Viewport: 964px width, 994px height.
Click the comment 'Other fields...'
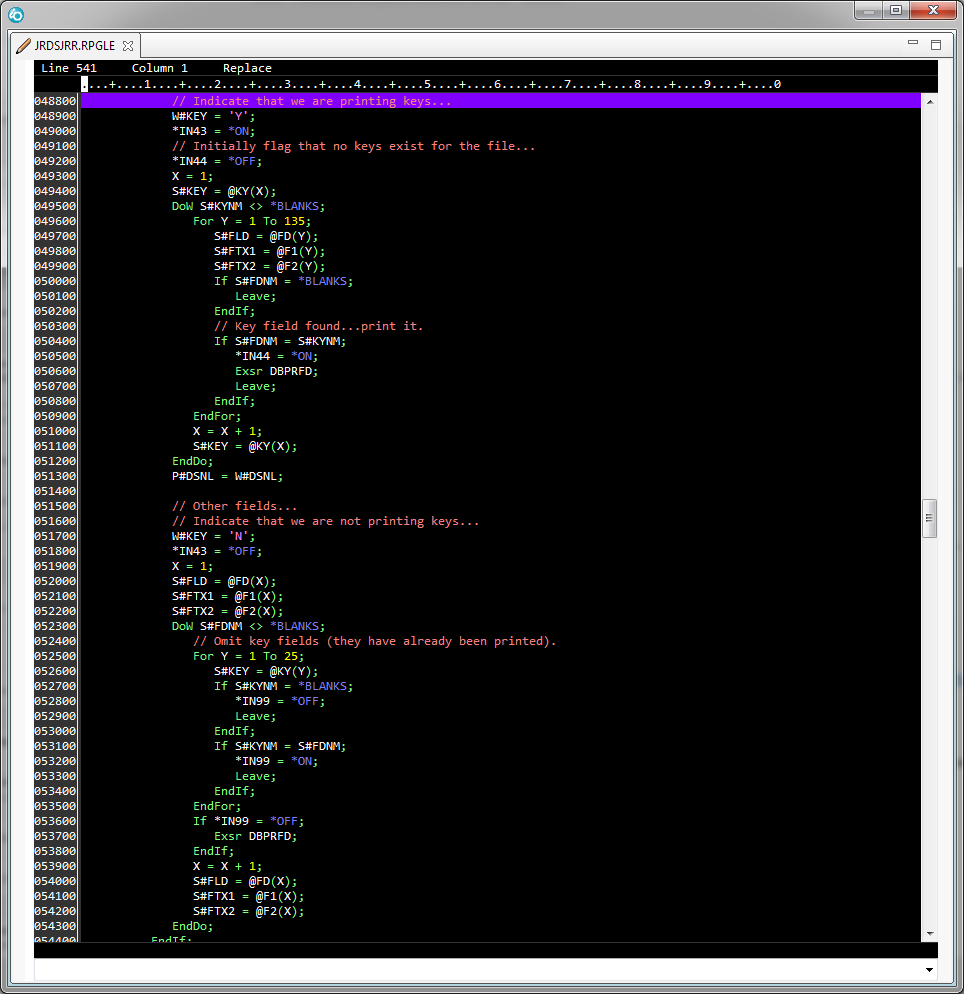click(x=234, y=506)
